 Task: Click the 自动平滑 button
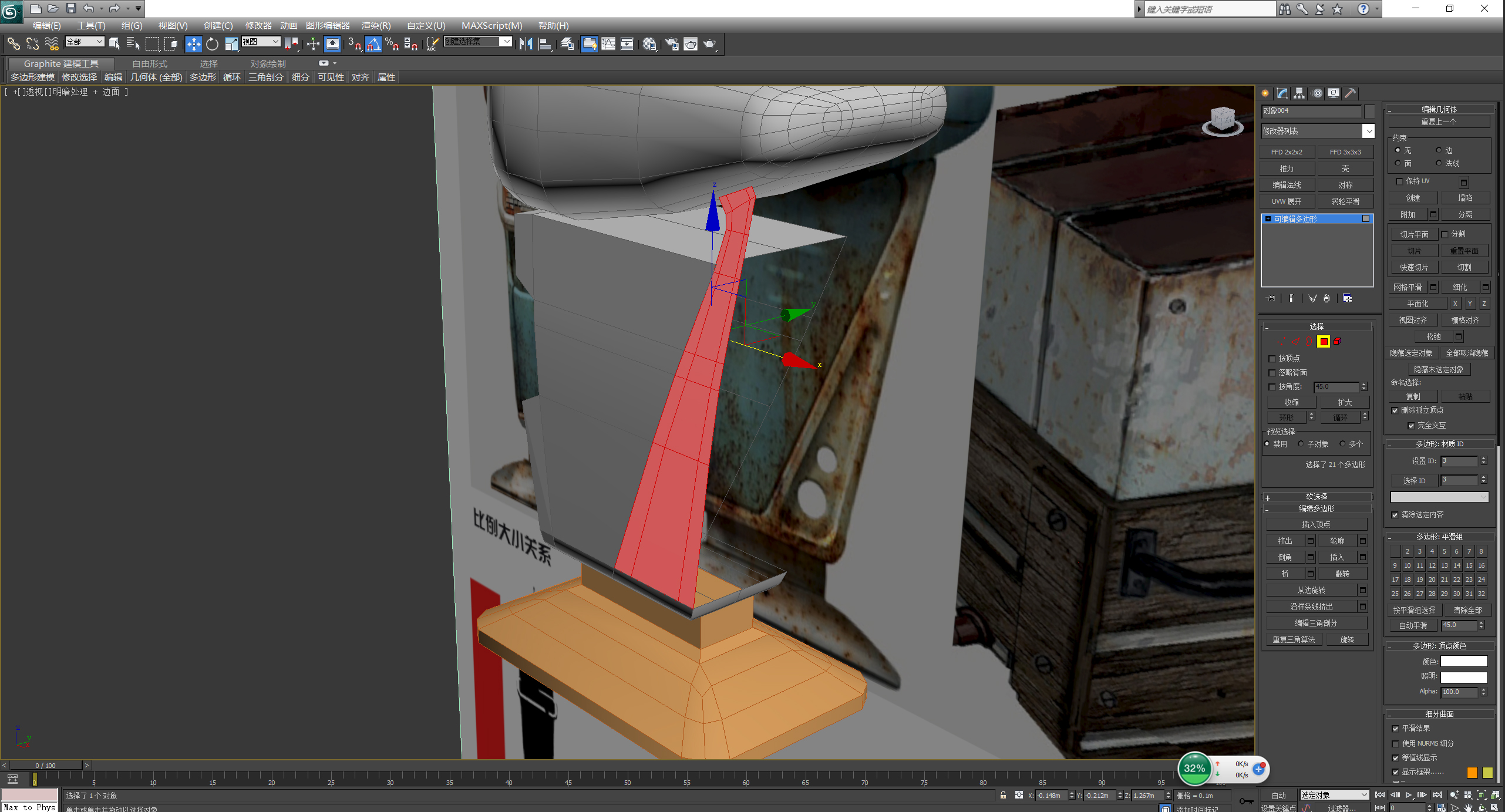pos(1413,625)
